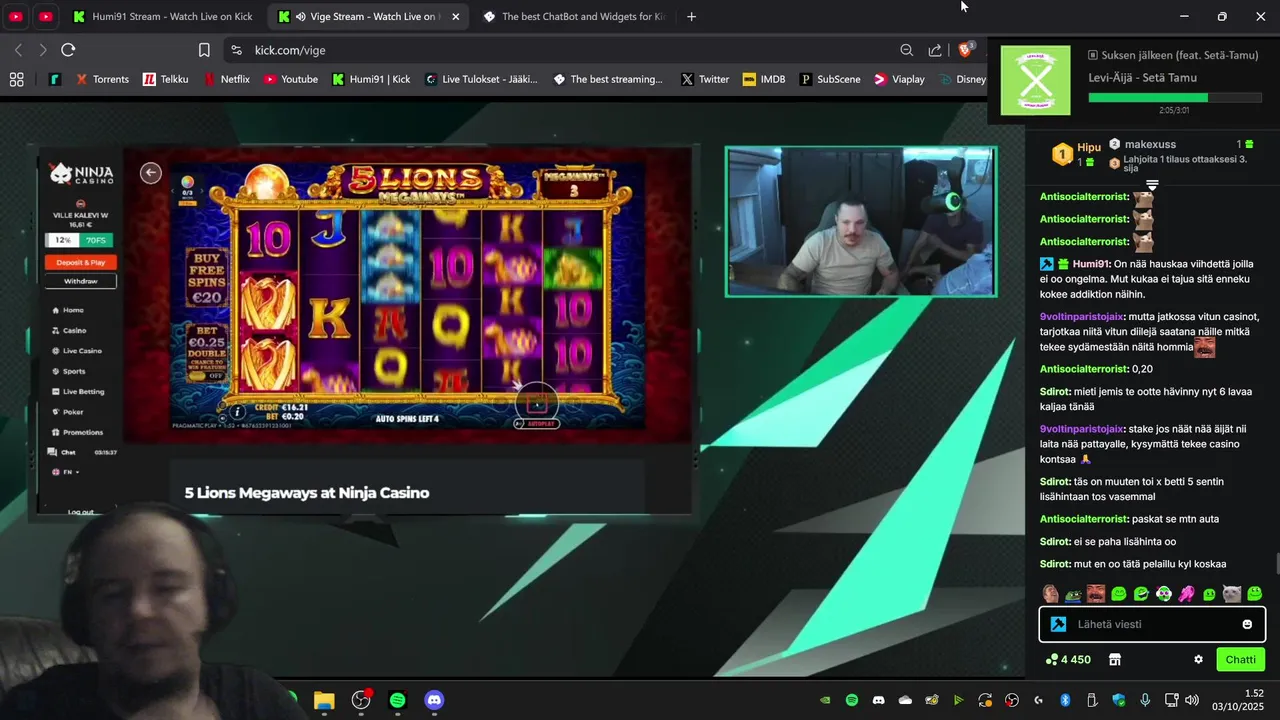This screenshot has width=1280, height=720.
Task: Open File Explorer from the taskbar
Action: click(324, 700)
